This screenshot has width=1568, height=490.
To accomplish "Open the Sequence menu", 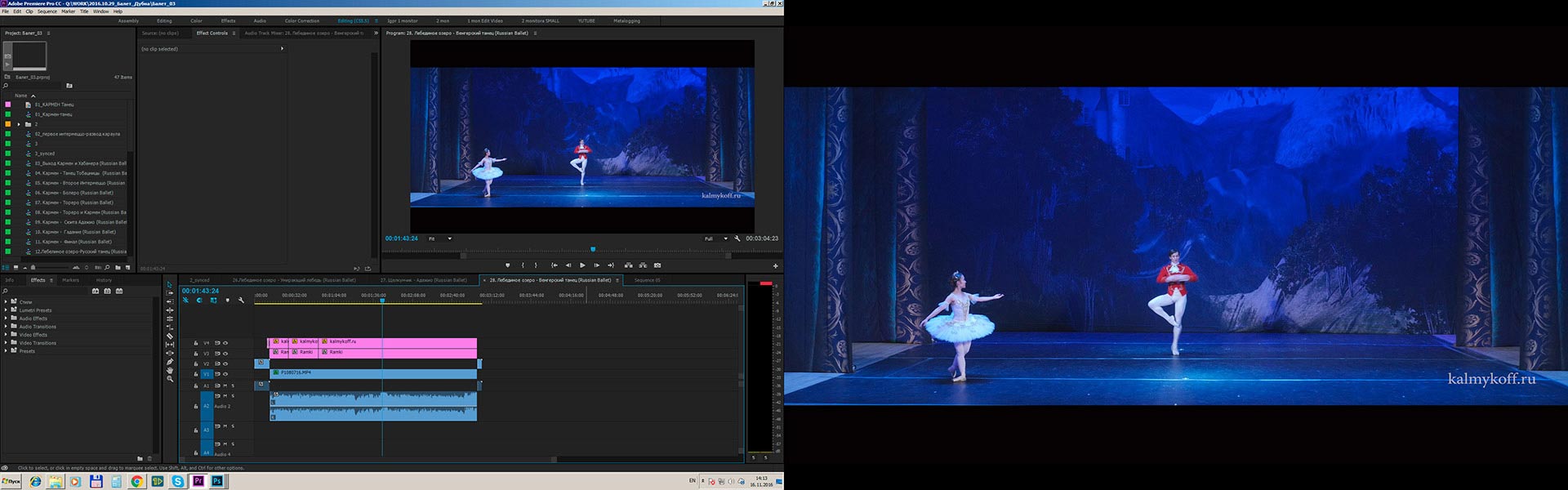I will [47, 11].
